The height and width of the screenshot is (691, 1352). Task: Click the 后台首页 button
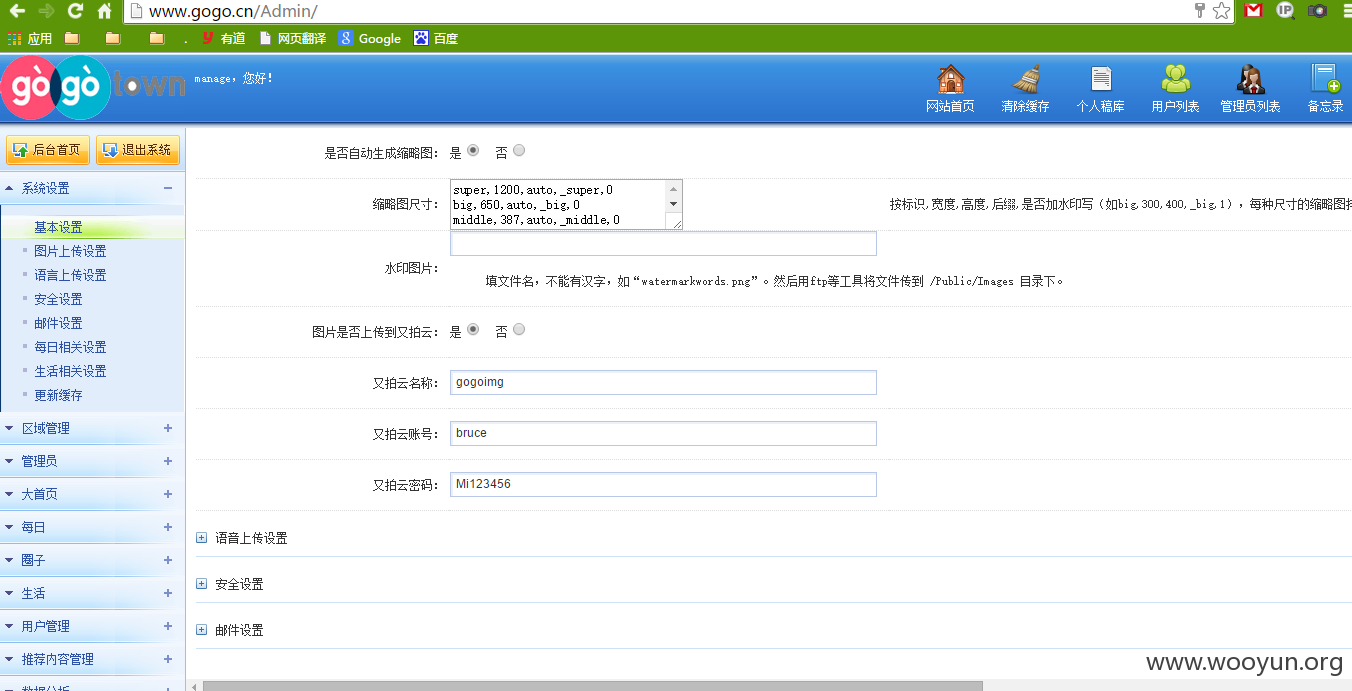tap(48, 150)
